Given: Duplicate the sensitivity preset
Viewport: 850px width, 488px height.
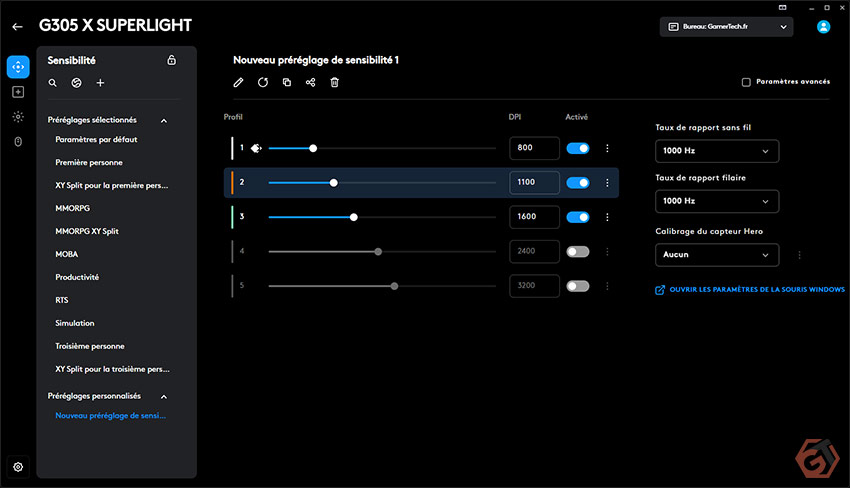Looking at the screenshot, I should [x=287, y=82].
